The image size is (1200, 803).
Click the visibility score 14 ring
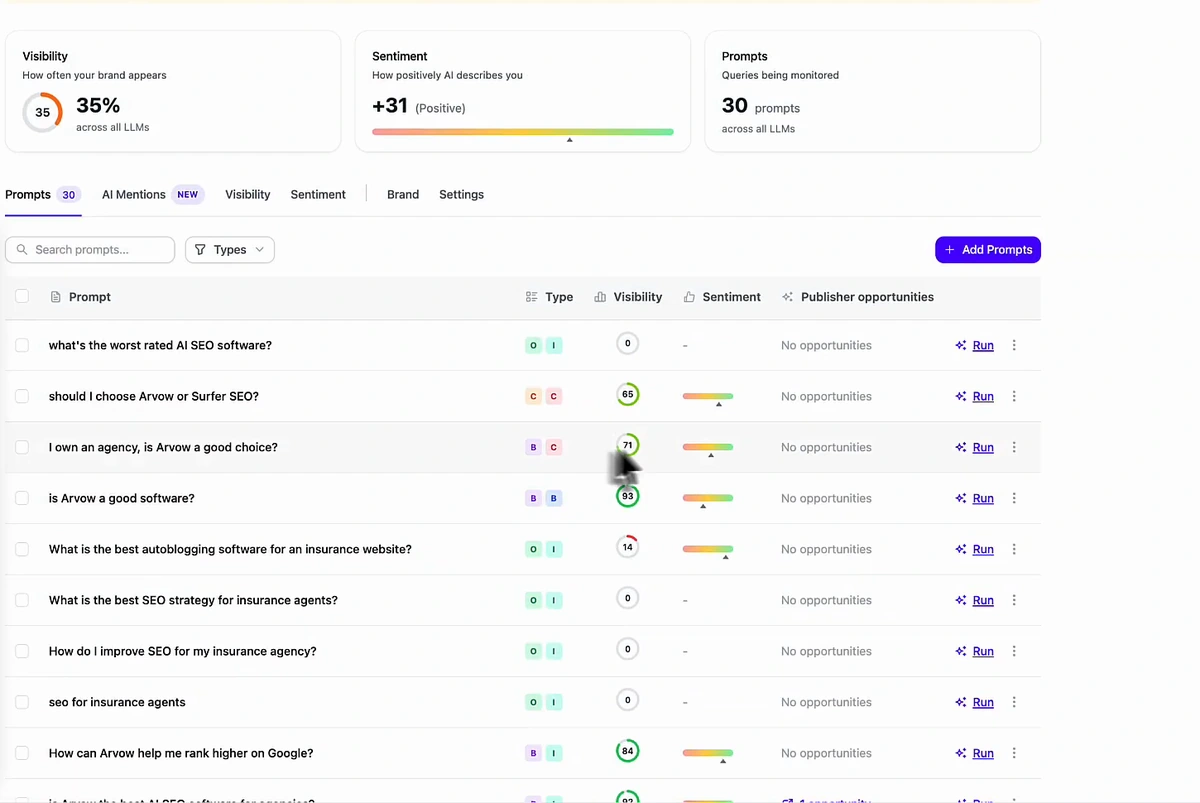(x=627, y=547)
